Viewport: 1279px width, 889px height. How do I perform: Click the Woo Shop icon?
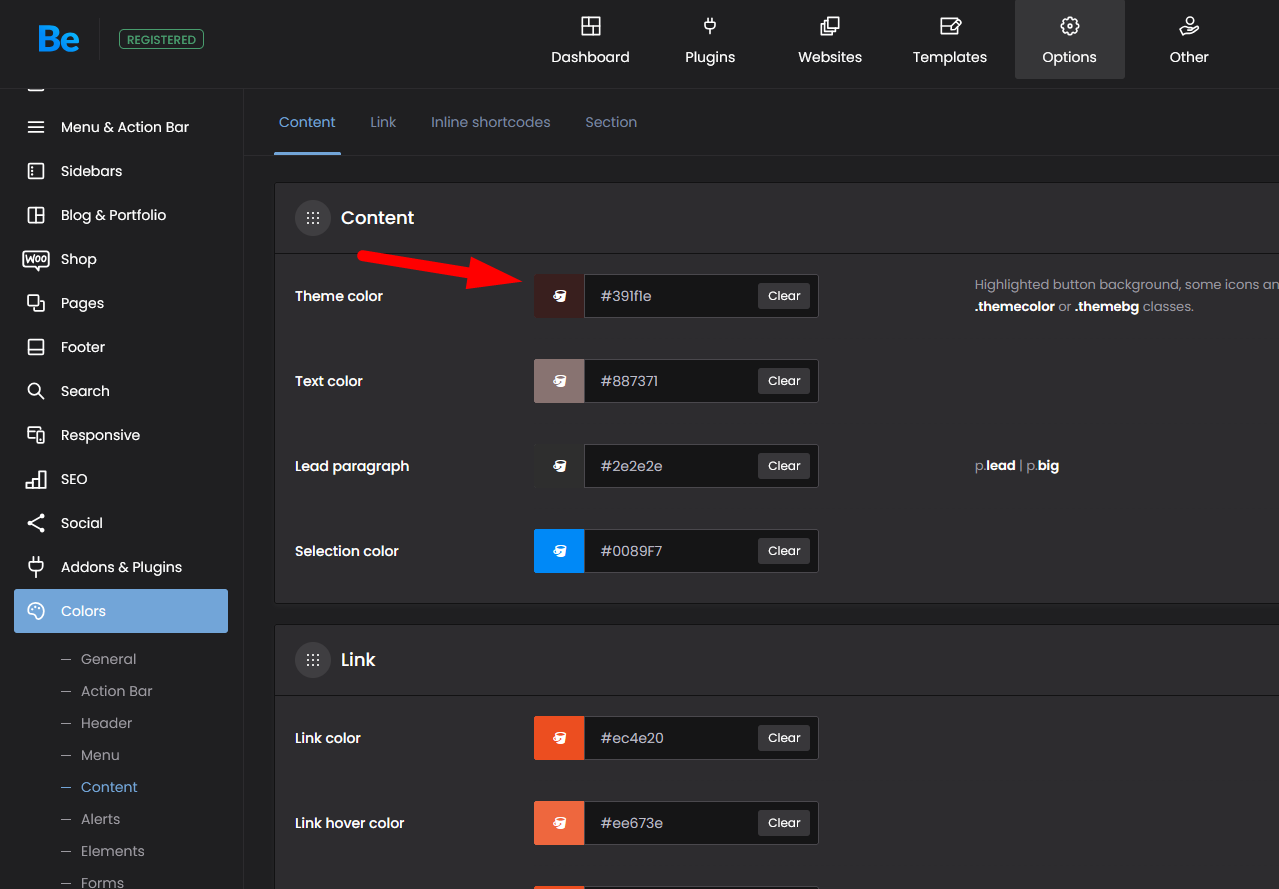36,259
